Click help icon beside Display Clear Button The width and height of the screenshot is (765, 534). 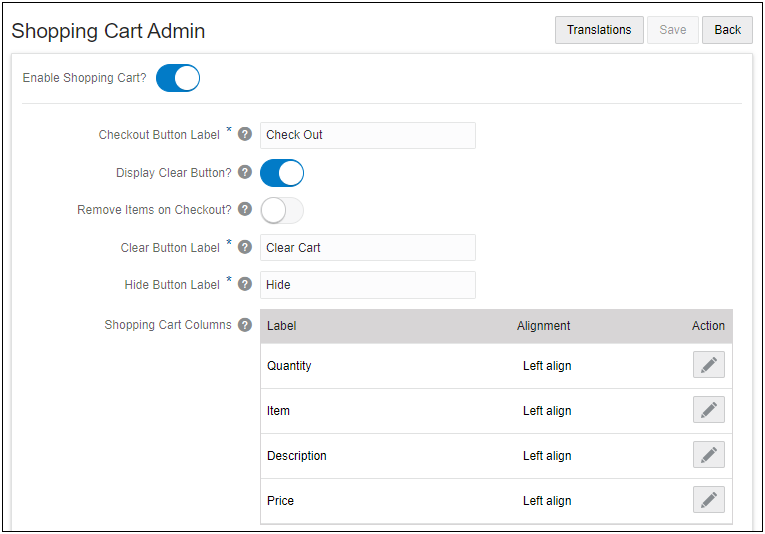tap(245, 172)
